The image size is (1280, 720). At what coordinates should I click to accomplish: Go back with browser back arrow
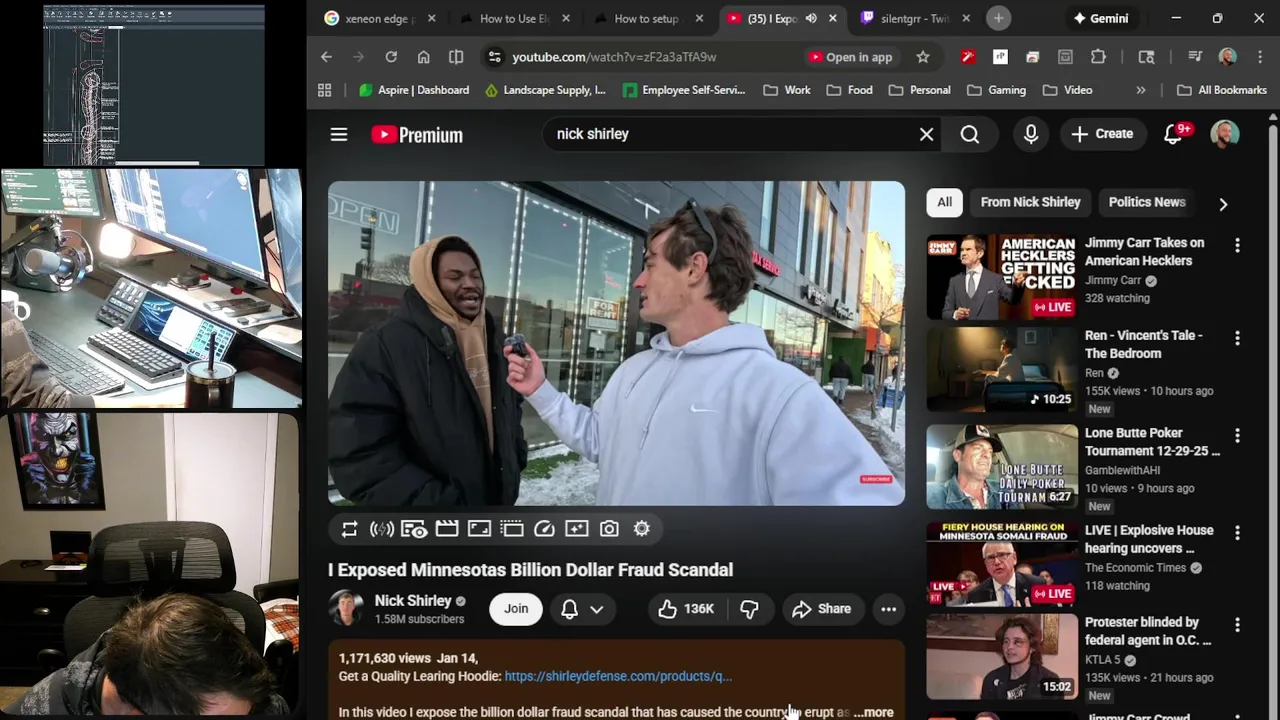[x=326, y=57]
